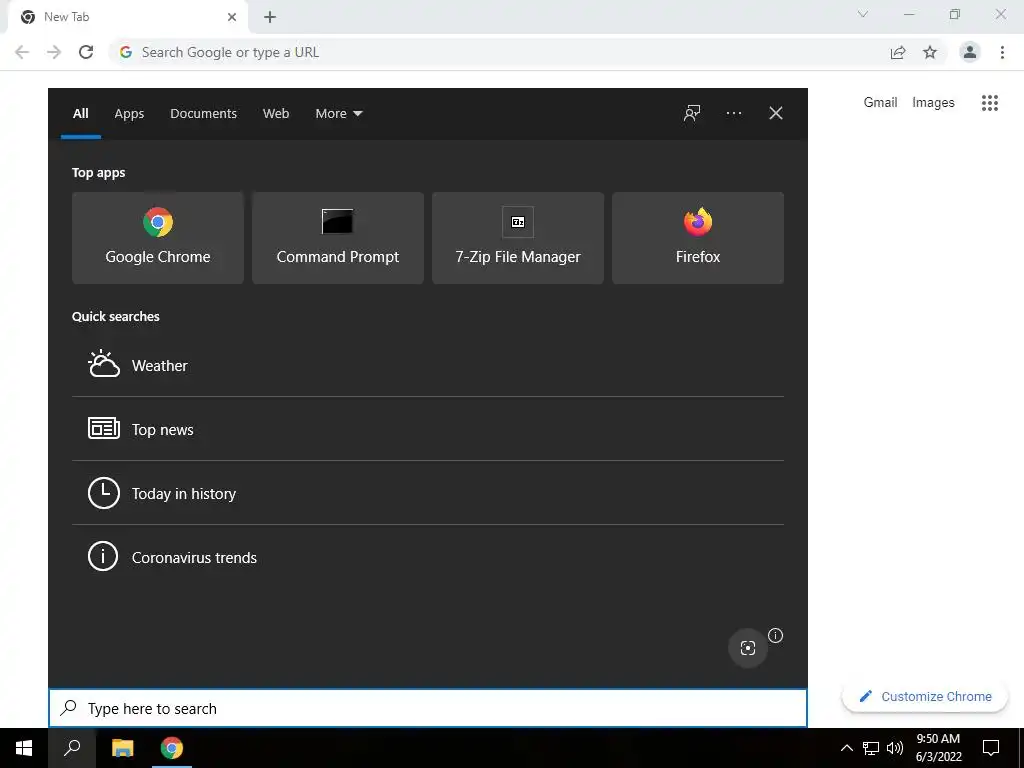This screenshot has width=1024, height=768.
Task: Click the taskbar search icon
Action: pos(72,748)
